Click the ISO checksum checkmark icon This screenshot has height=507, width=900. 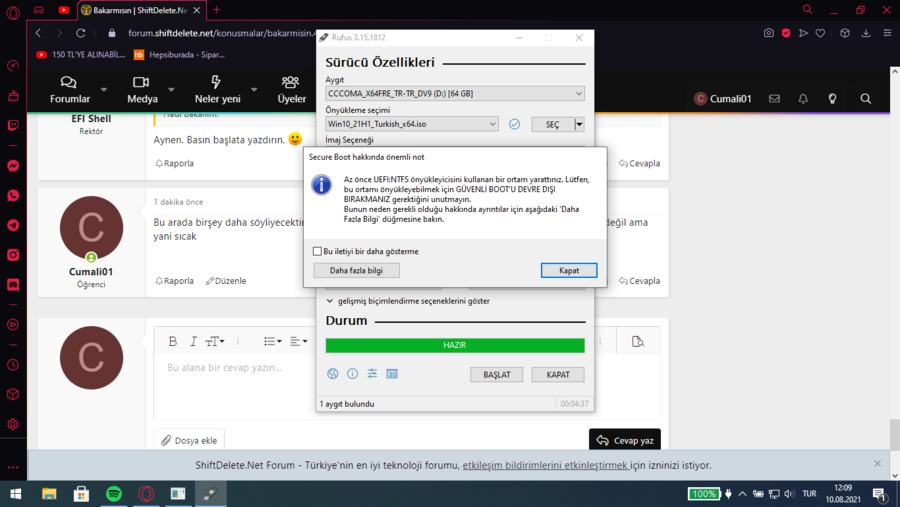click(x=514, y=124)
